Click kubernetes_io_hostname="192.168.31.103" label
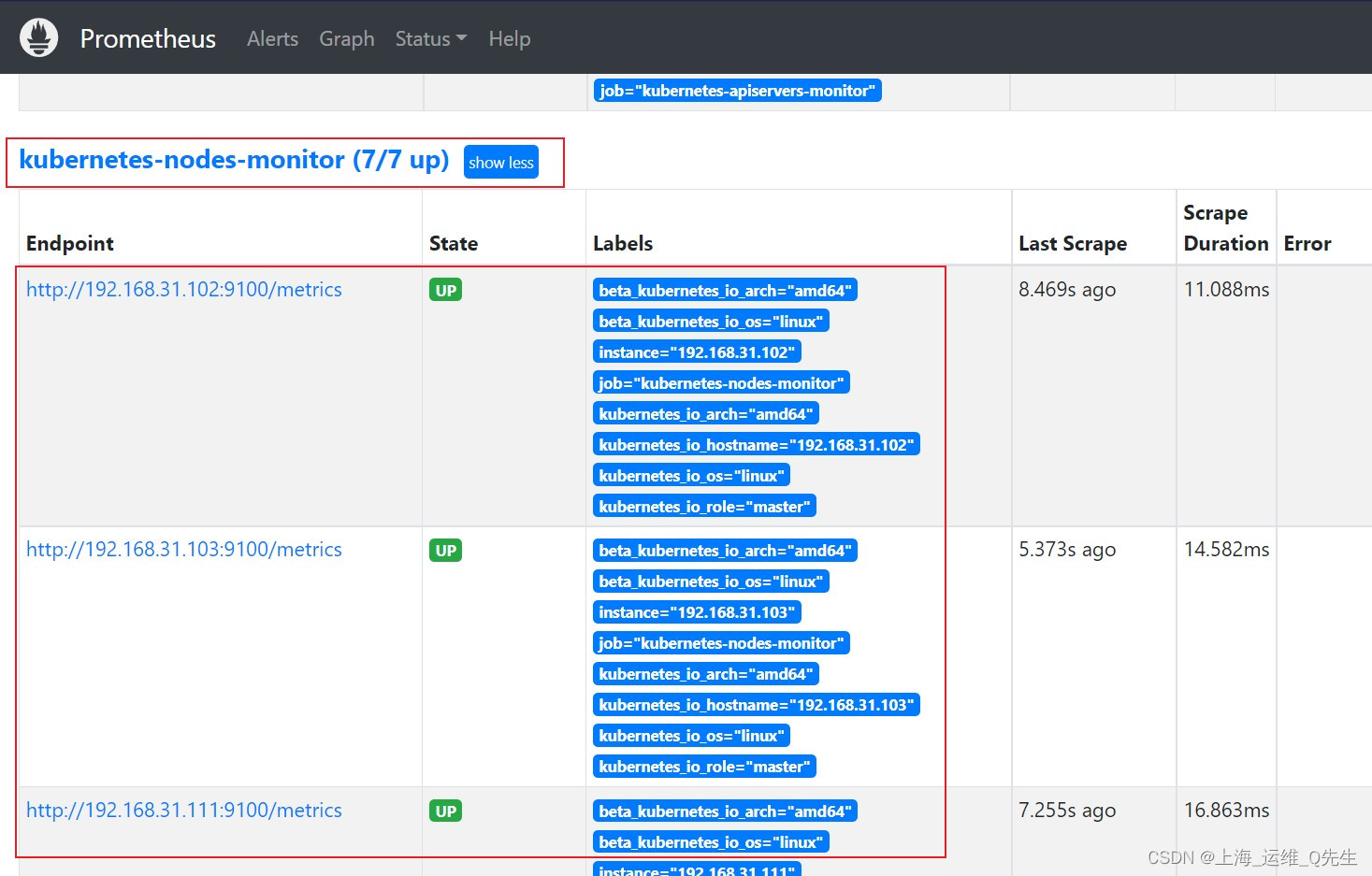This screenshot has height=876, width=1372. coord(757,705)
